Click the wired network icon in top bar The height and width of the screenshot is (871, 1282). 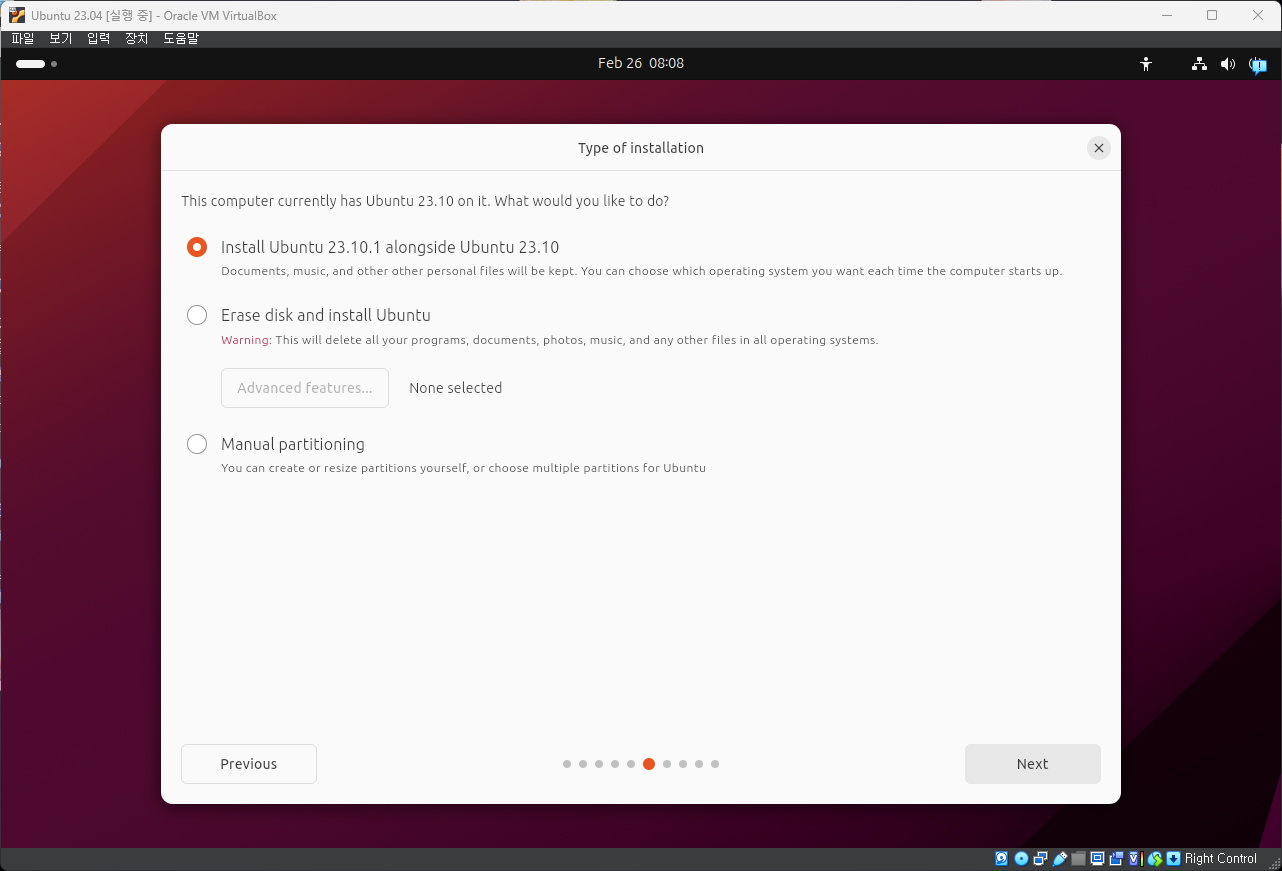(x=1199, y=64)
